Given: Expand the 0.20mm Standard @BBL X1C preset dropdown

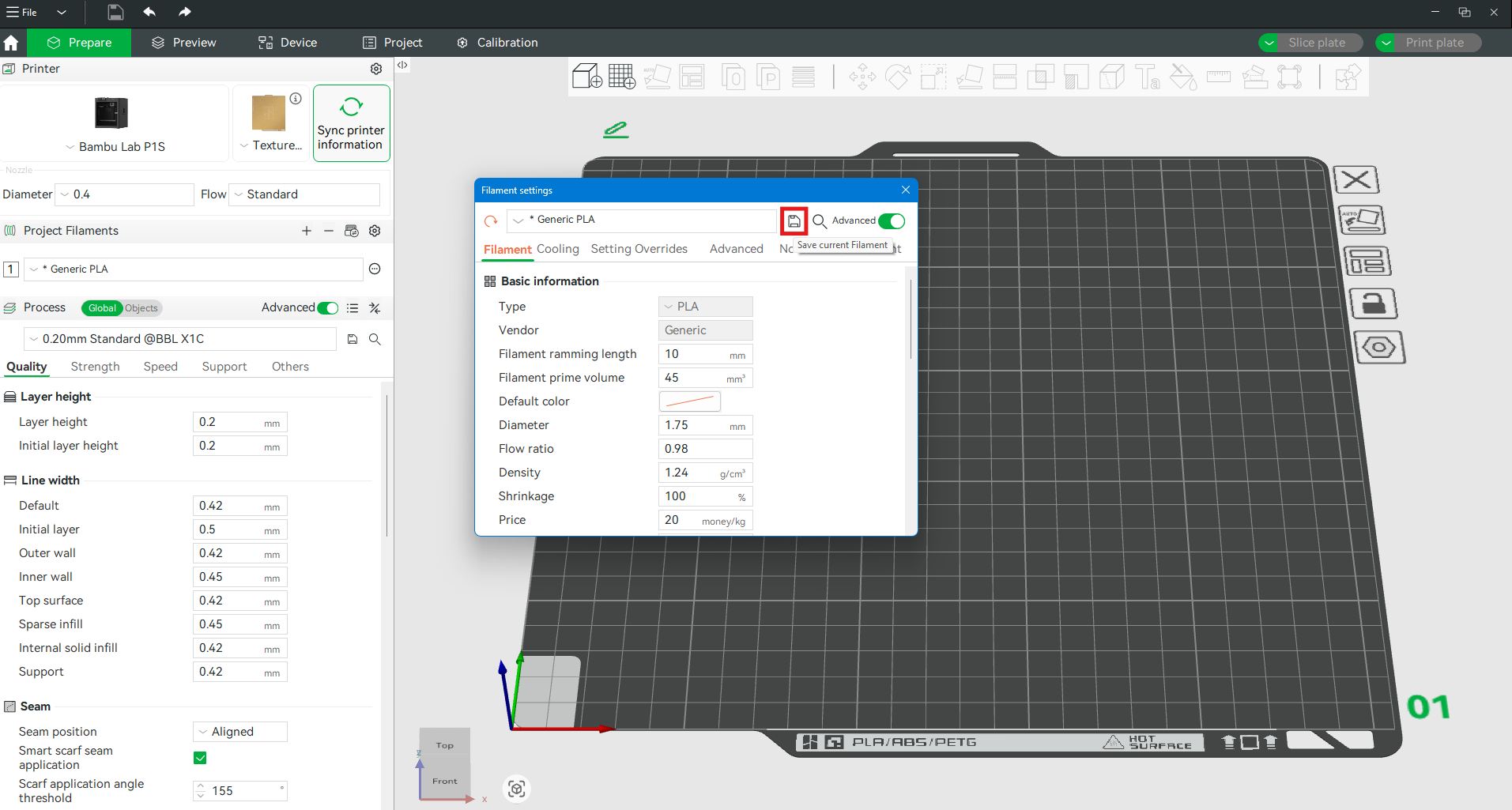Looking at the screenshot, I should pyautogui.click(x=180, y=339).
